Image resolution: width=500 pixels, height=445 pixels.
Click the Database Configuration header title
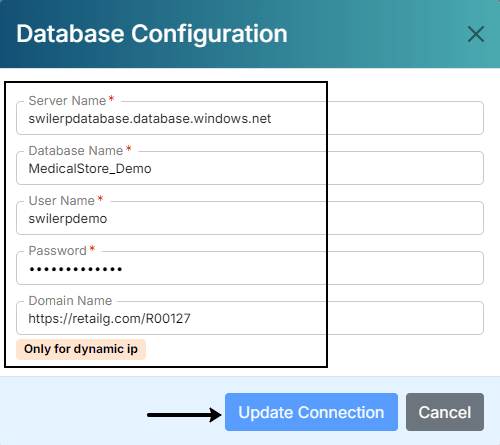click(x=152, y=34)
